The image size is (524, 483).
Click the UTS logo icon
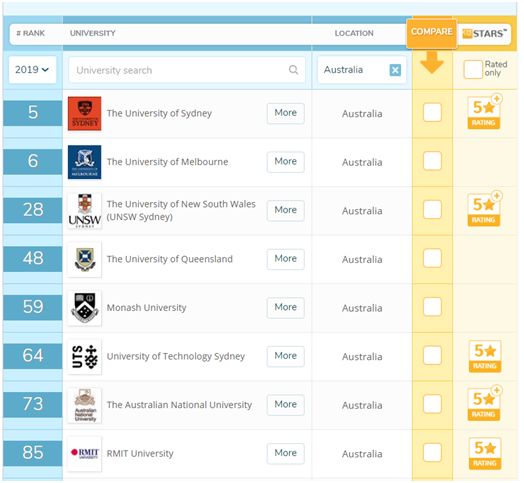(85, 356)
